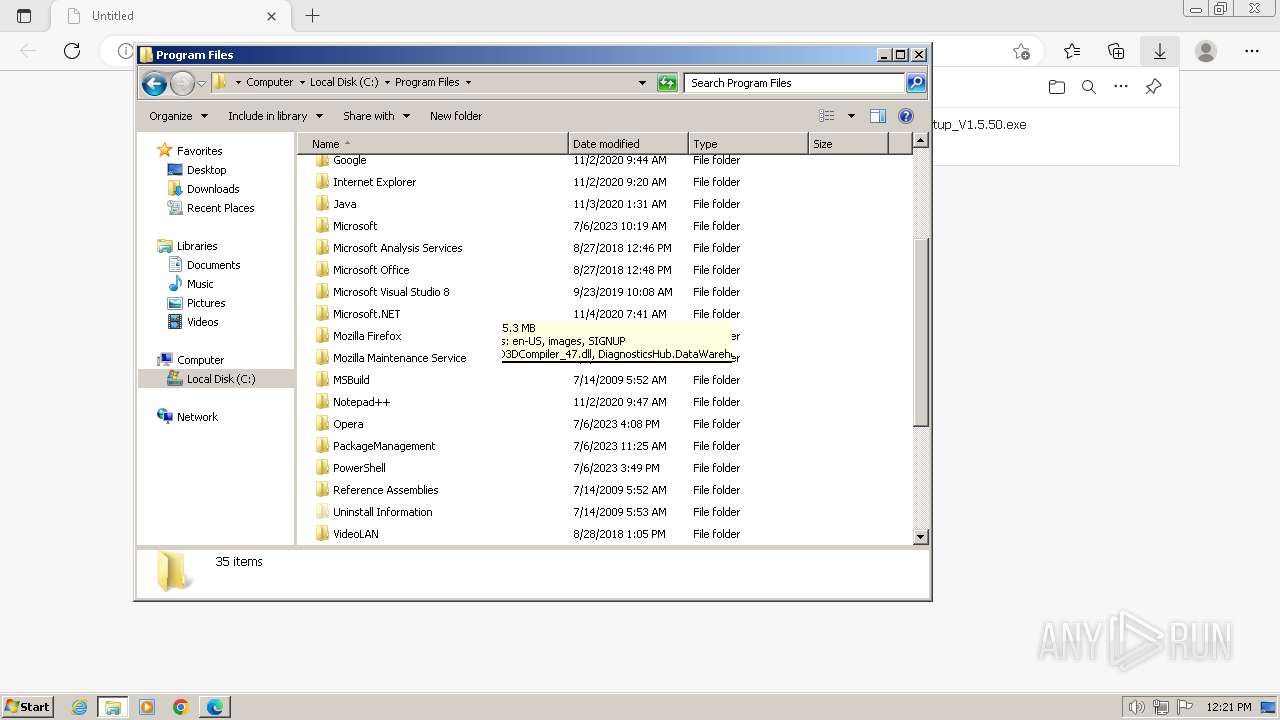Click the search magnifier button in Explorer

(916, 83)
